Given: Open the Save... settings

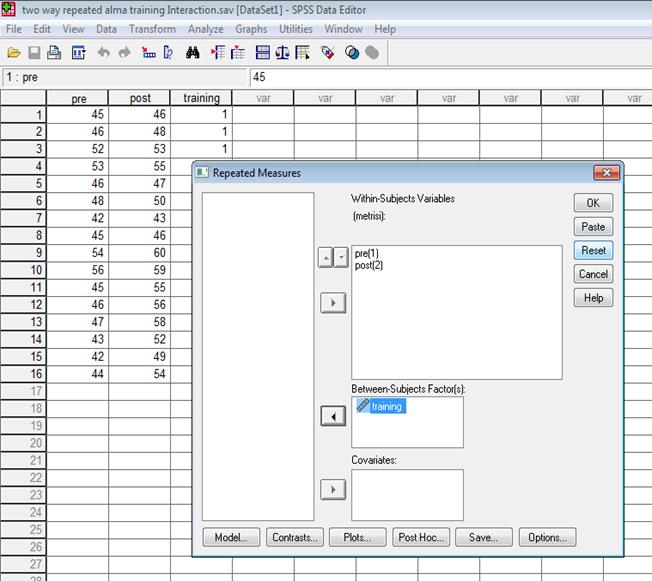Looking at the screenshot, I should tap(484, 537).
